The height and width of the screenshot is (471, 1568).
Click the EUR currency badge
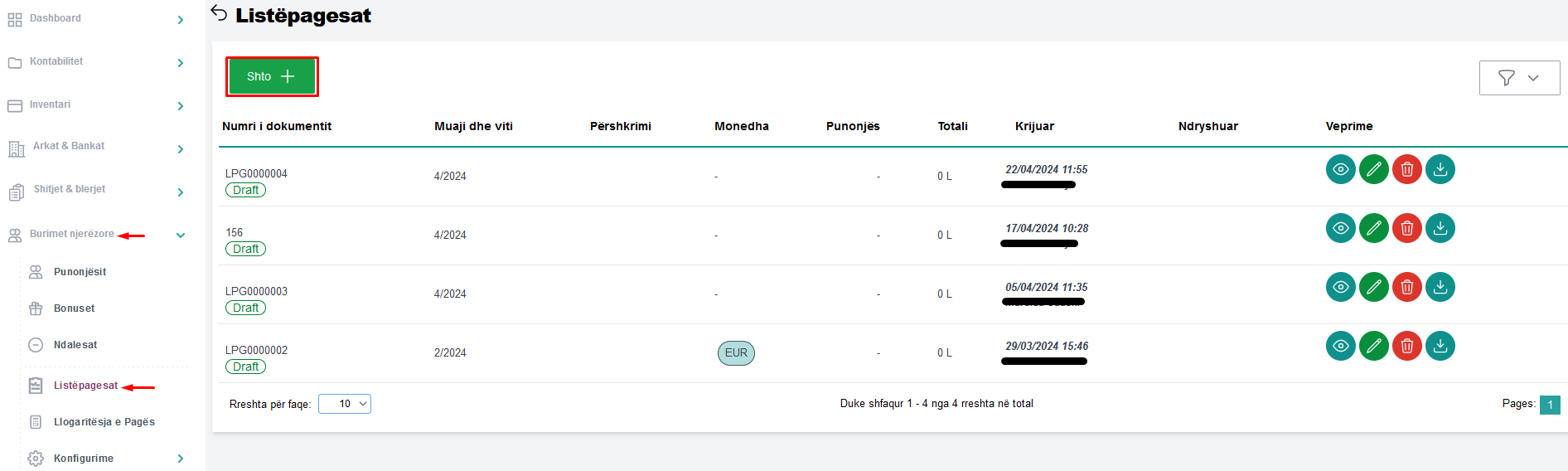click(x=735, y=353)
